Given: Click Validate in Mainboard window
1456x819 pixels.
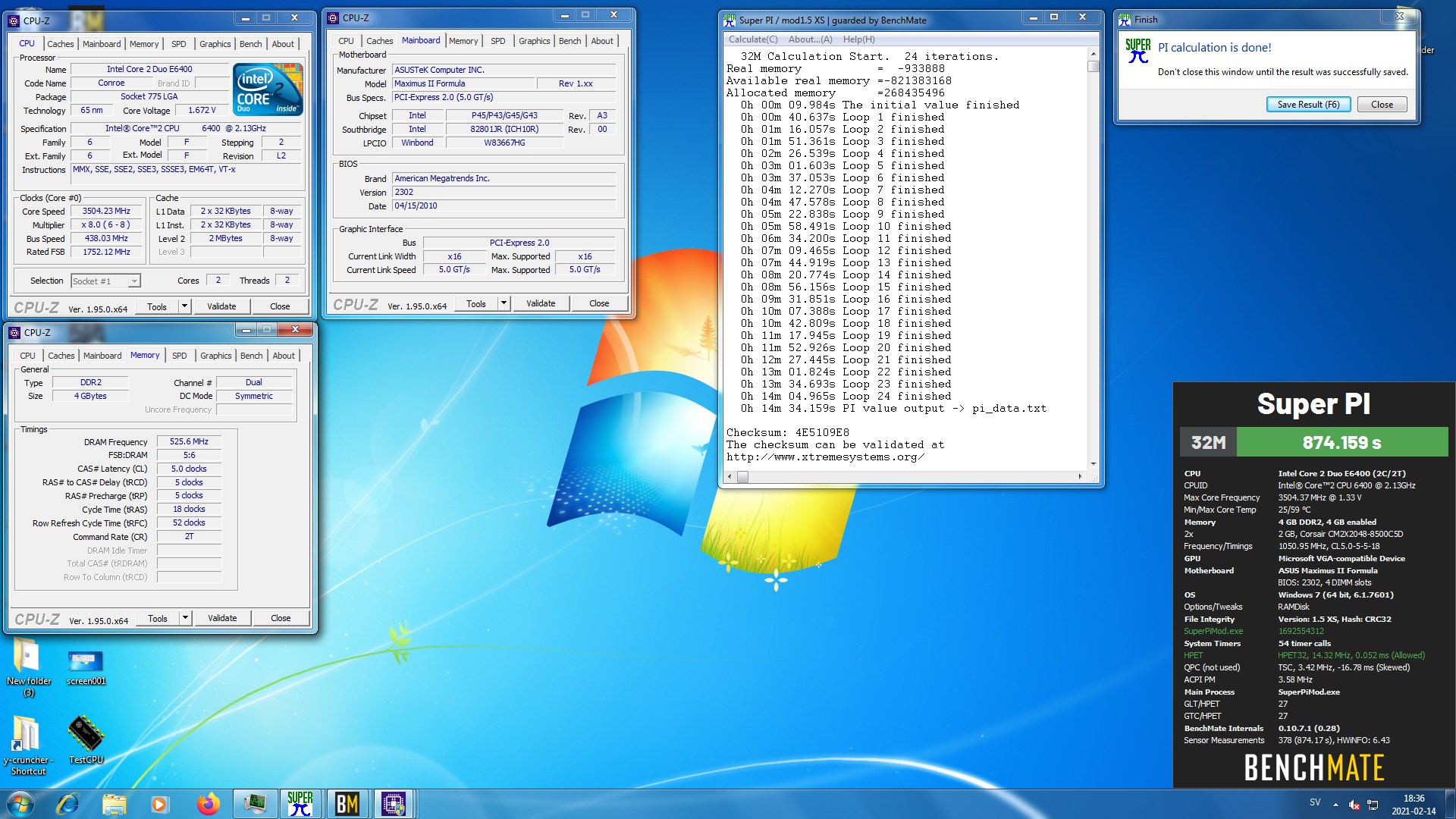Looking at the screenshot, I should coord(541,303).
